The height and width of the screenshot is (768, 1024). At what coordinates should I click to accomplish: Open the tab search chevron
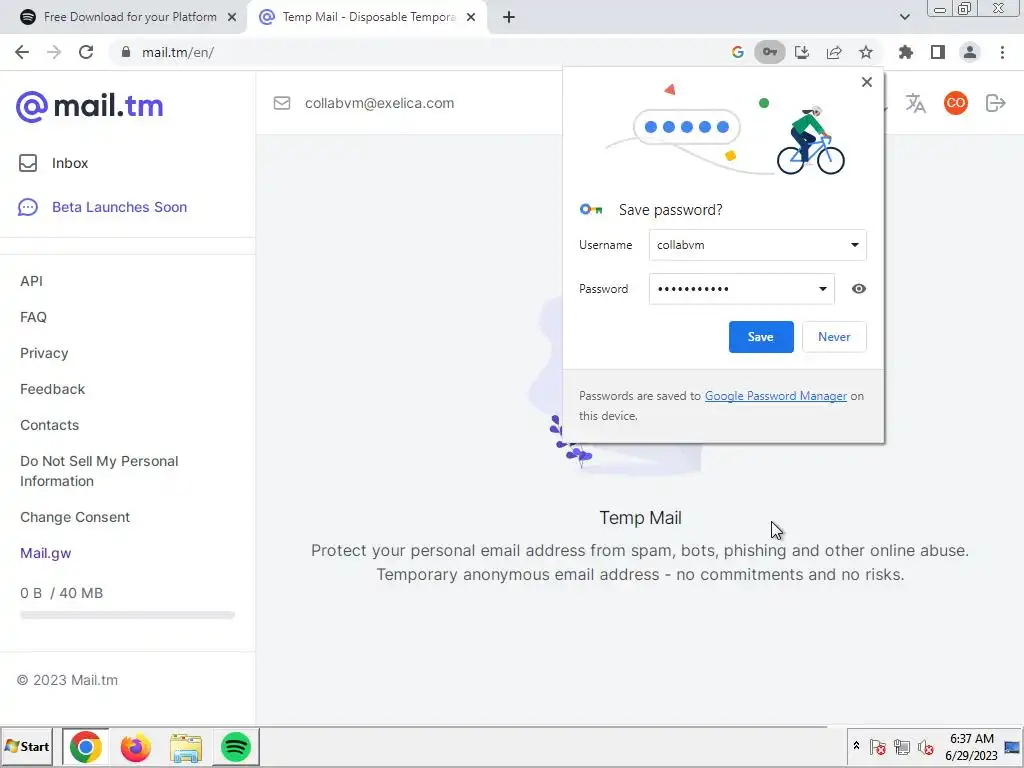point(904,17)
